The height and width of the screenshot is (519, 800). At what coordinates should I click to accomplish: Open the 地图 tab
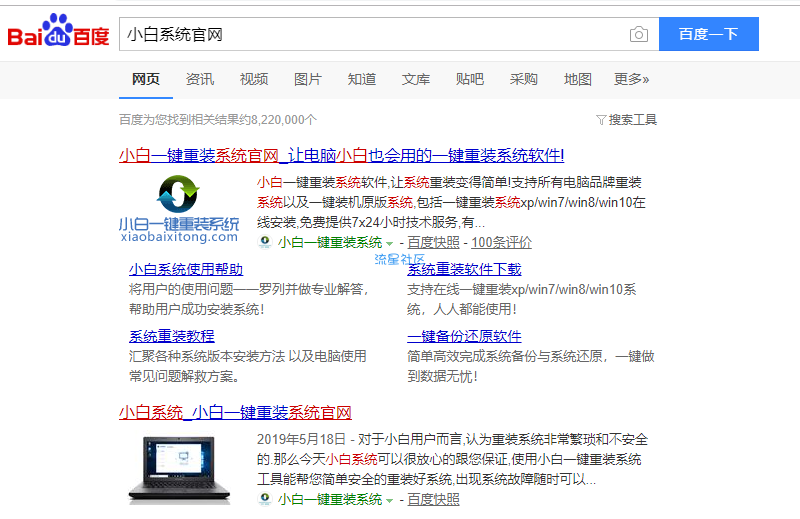[578, 79]
